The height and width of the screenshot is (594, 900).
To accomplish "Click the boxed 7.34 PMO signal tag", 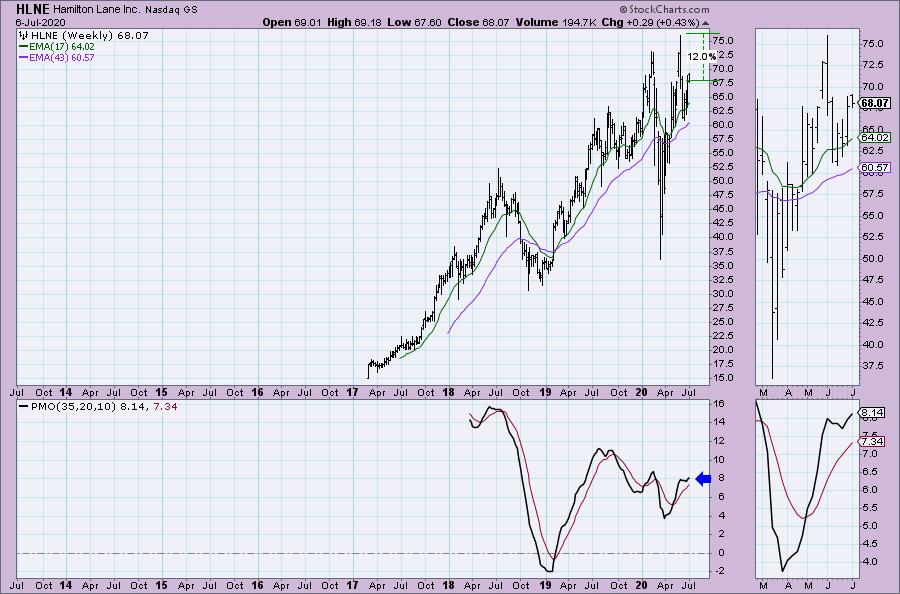I will click(x=872, y=441).
